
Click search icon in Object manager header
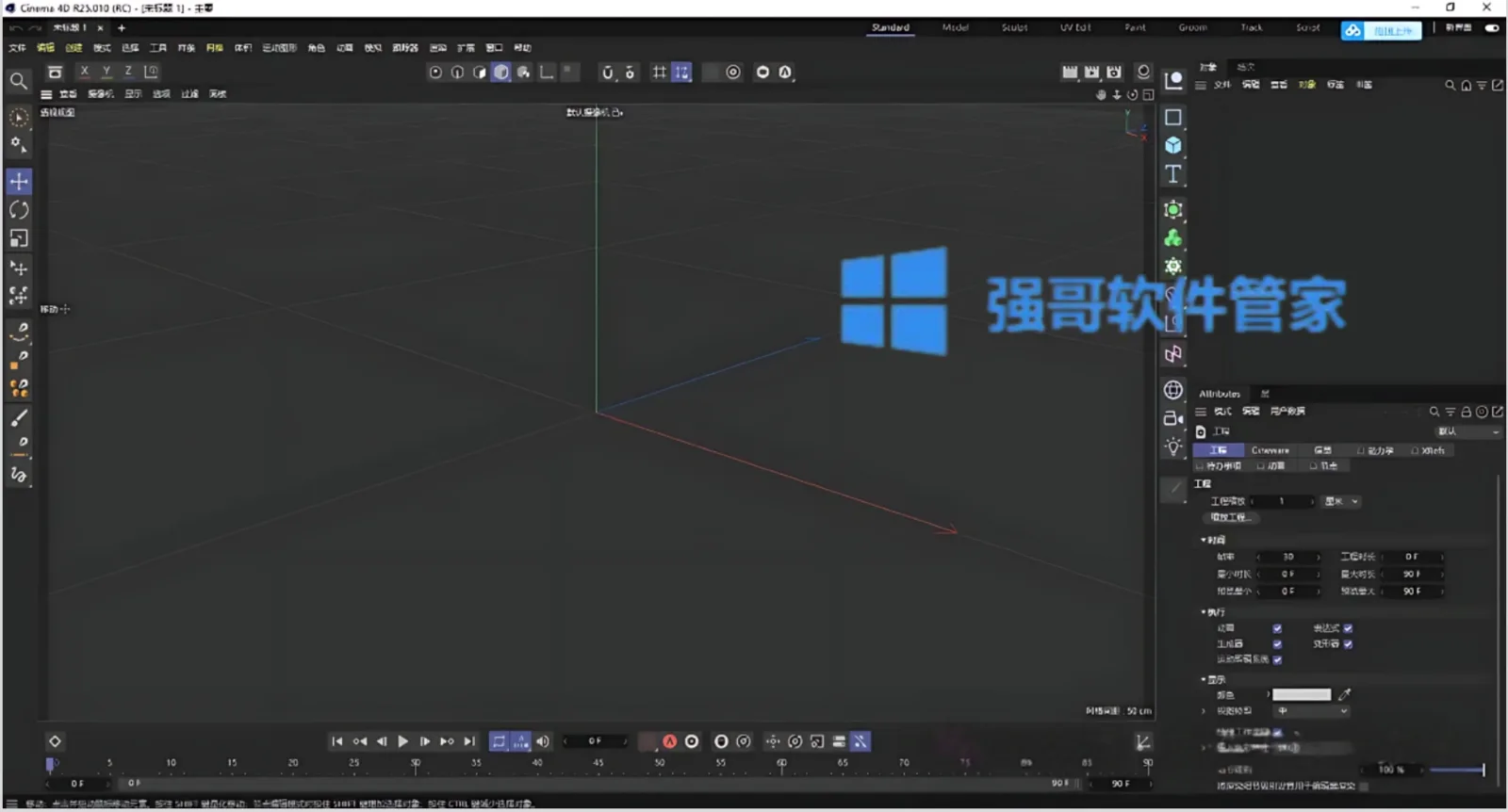pyautogui.click(x=1451, y=85)
